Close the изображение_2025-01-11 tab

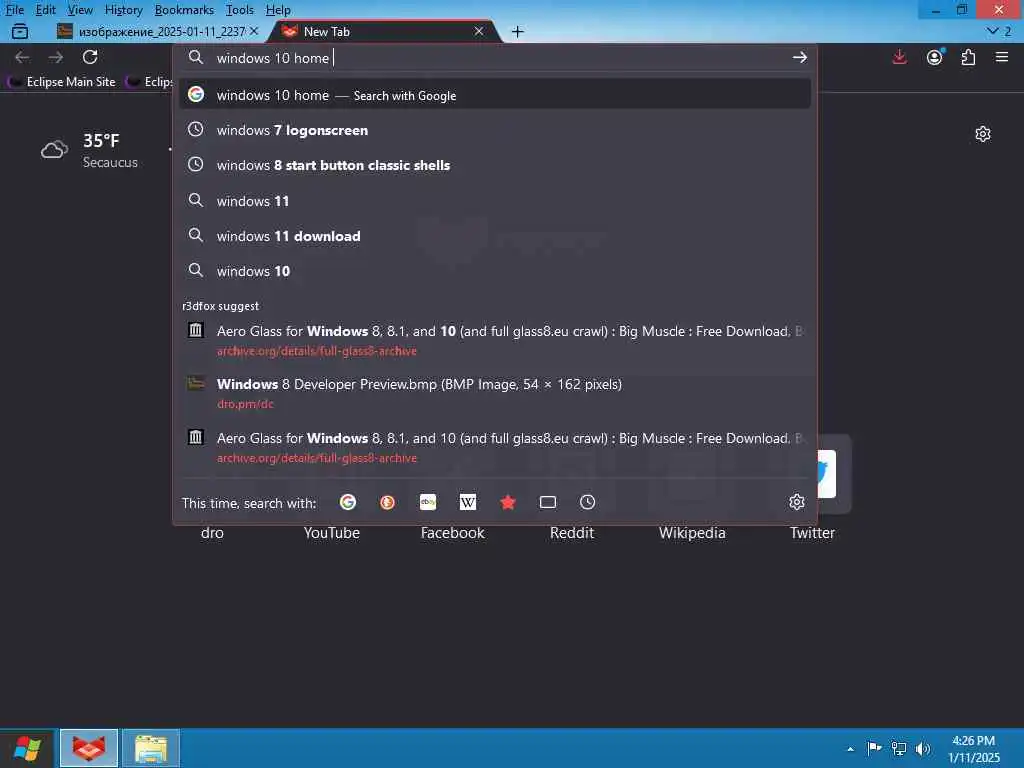254,31
